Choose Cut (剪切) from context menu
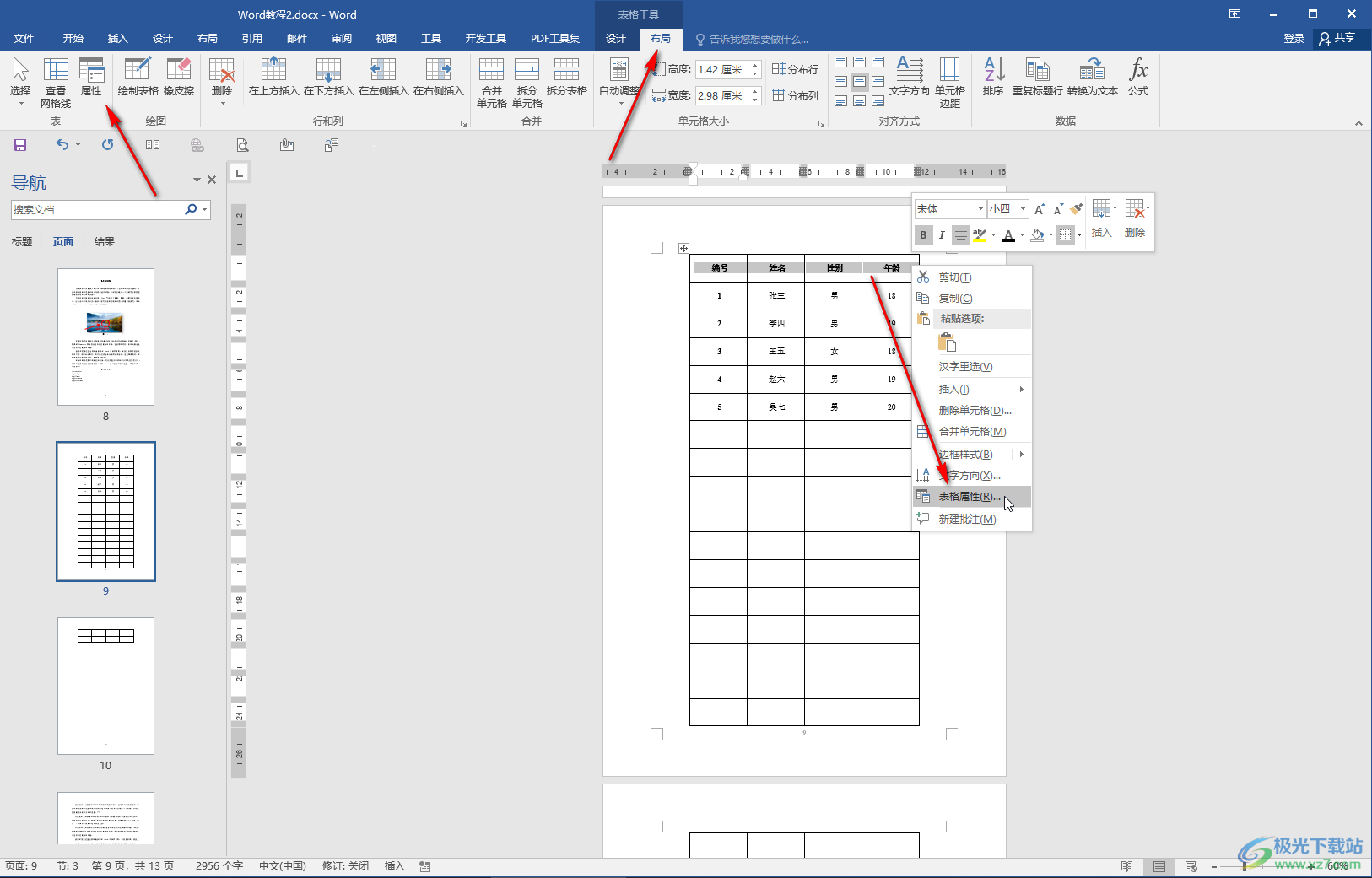Viewport: 1372px width, 878px height. (x=972, y=277)
